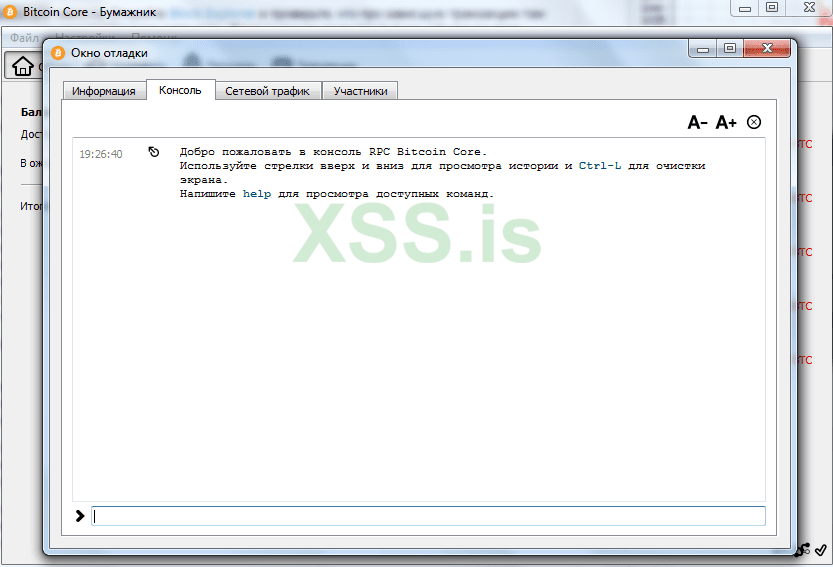
Task: Open the Информация tab
Action: coord(104,91)
